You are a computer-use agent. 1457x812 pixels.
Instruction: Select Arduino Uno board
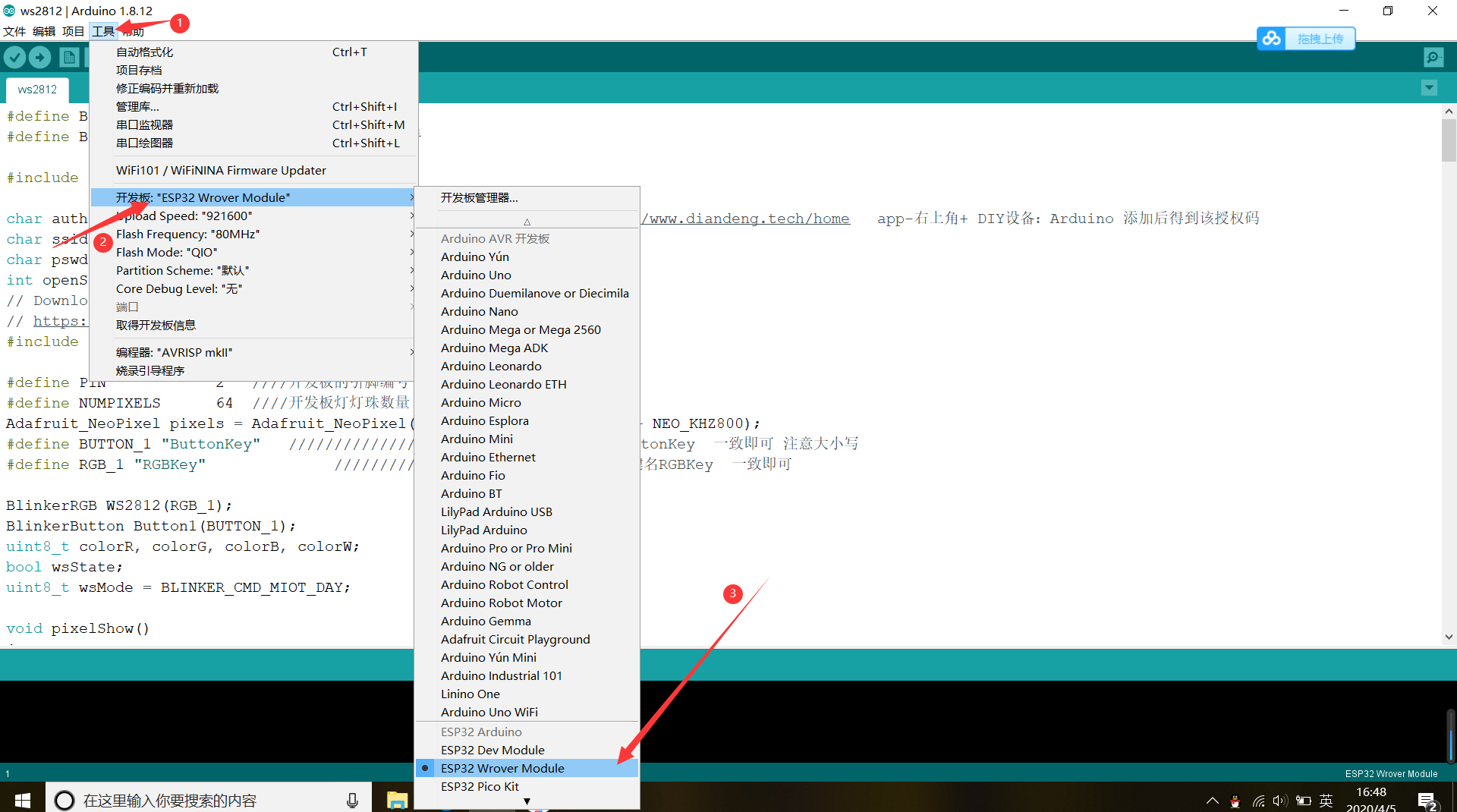[x=527, y=275]
